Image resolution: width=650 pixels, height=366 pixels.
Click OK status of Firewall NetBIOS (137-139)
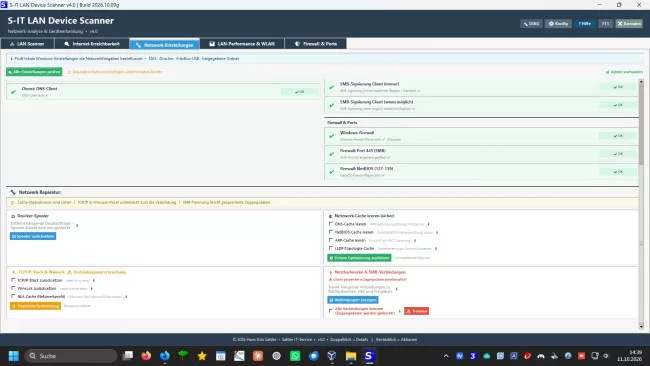[618, 171]
